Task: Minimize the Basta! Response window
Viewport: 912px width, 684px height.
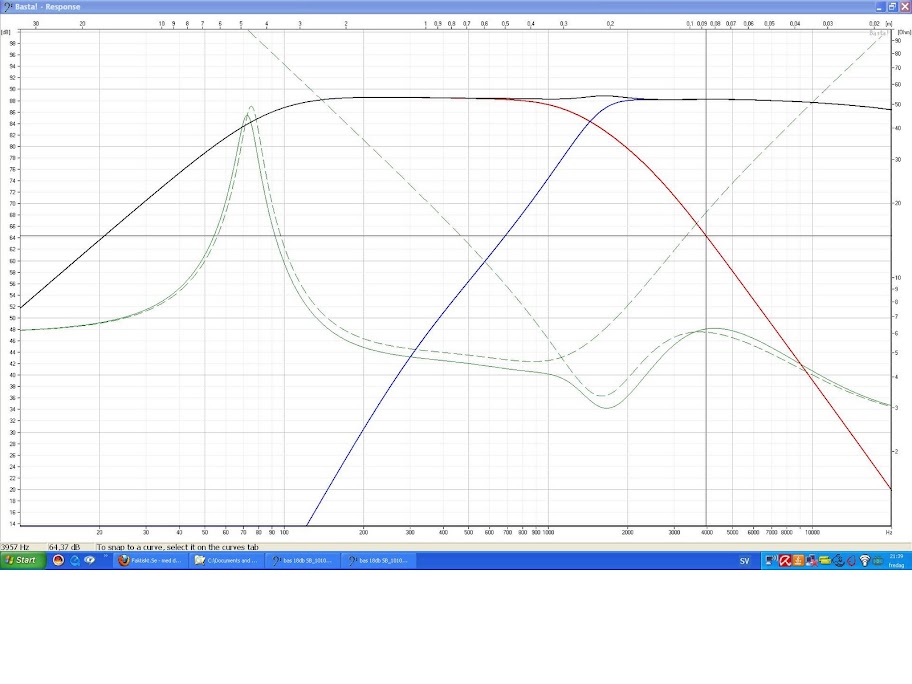Action: click(x=880, y=6)
